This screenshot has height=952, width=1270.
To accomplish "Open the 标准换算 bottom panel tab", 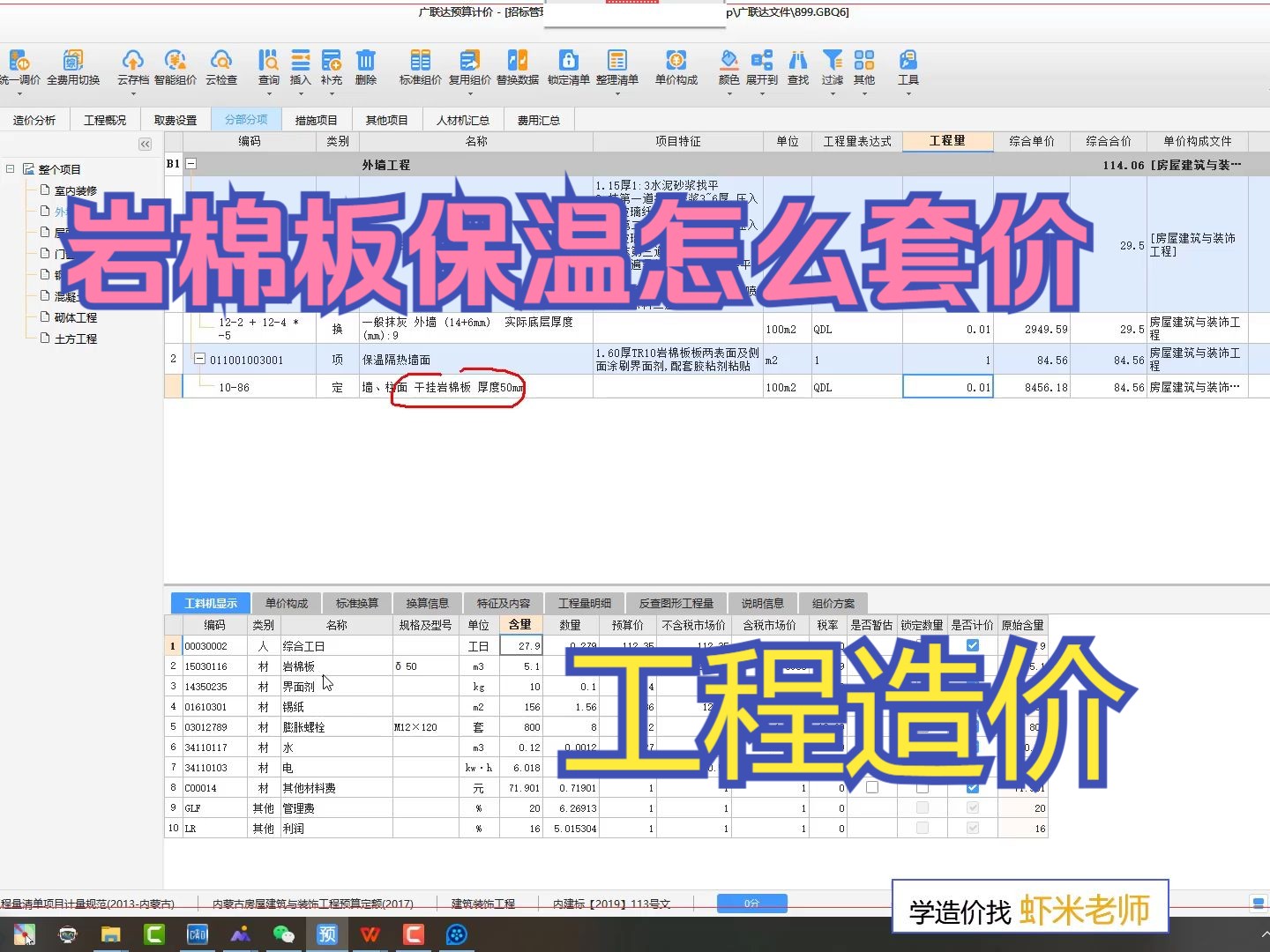I will pos(357,603).
